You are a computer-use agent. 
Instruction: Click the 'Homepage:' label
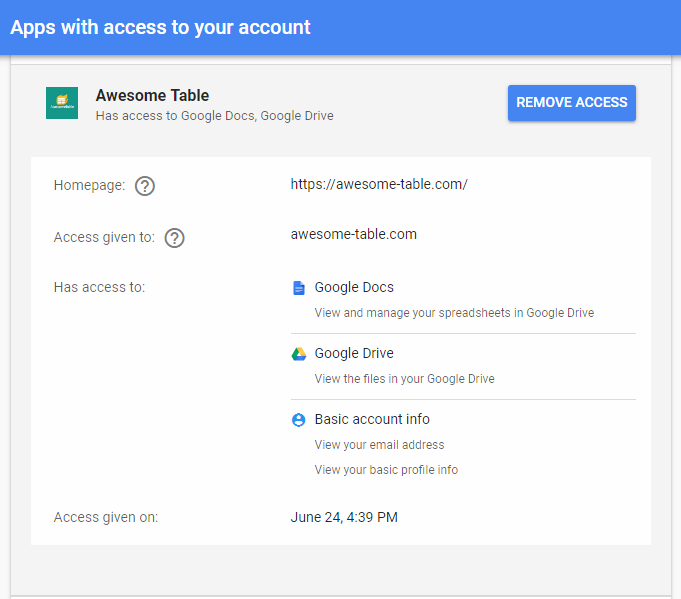(89, 185)
